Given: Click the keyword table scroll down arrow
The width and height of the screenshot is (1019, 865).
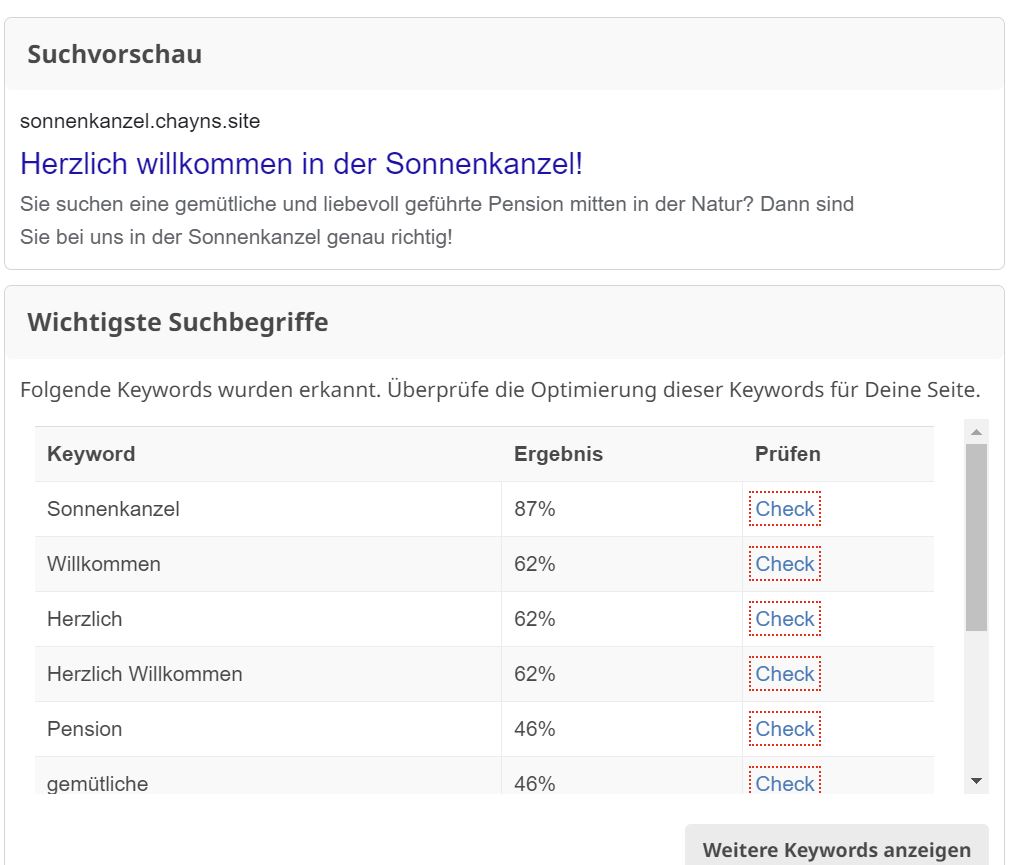Looking at the screenshot, I should coord(976,781).
